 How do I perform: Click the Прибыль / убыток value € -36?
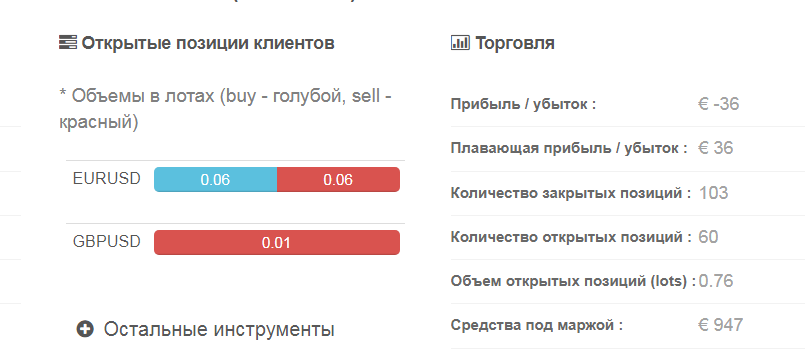[x=719, y=104]
